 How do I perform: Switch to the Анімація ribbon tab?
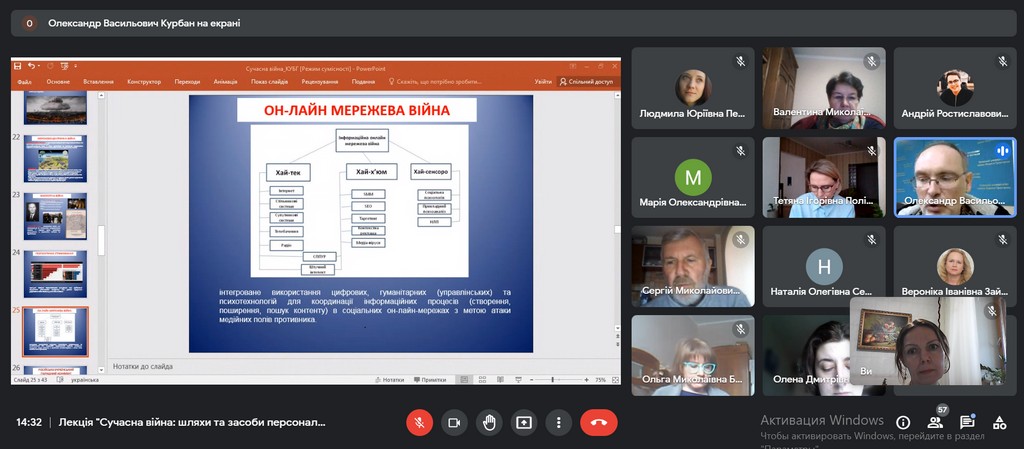[x=225, y=82]
